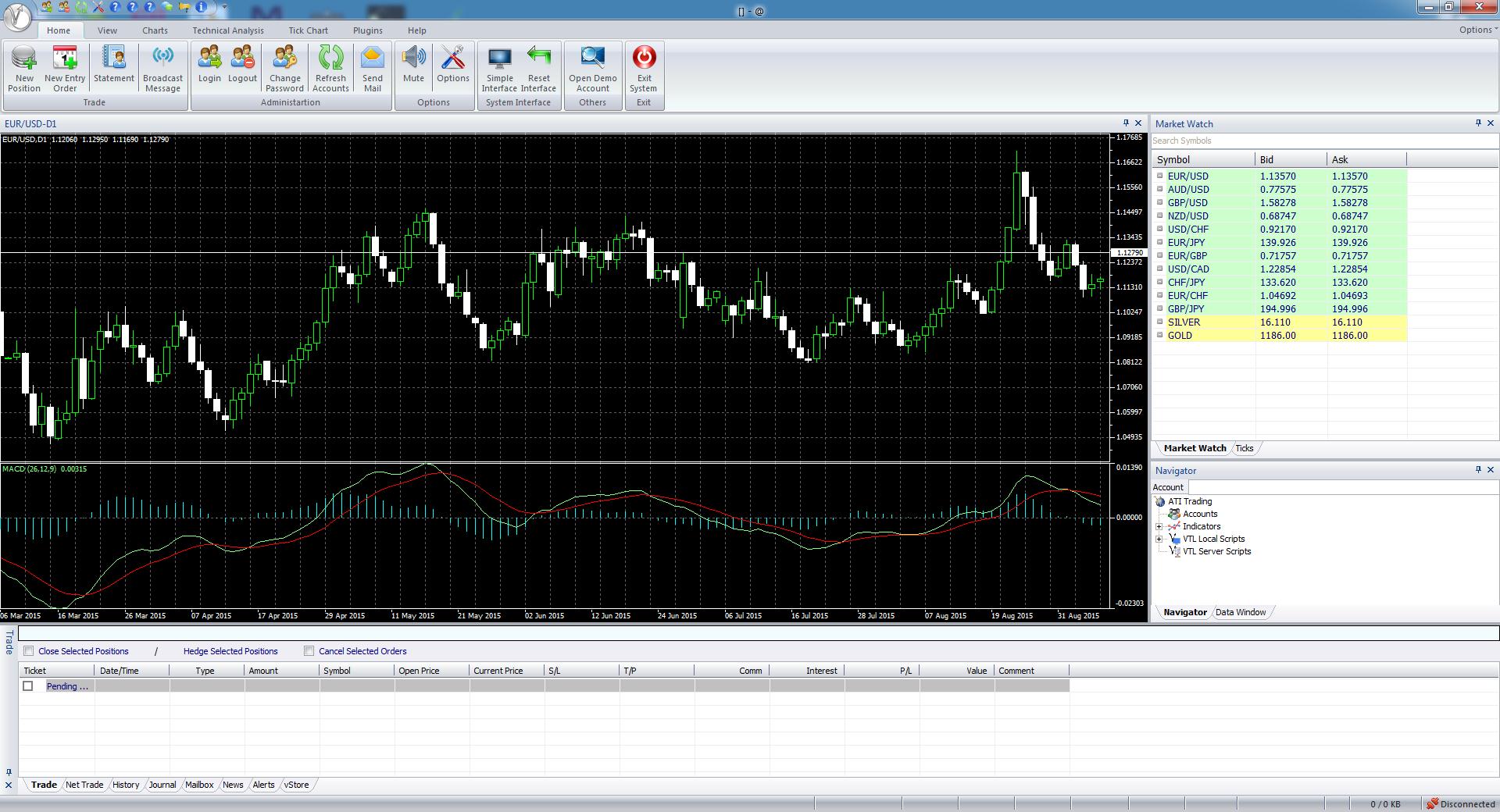This screenshot has height=812, width=1500.
Task: Select Accounts in Navigator tree
Action: tap(1200, 514)
